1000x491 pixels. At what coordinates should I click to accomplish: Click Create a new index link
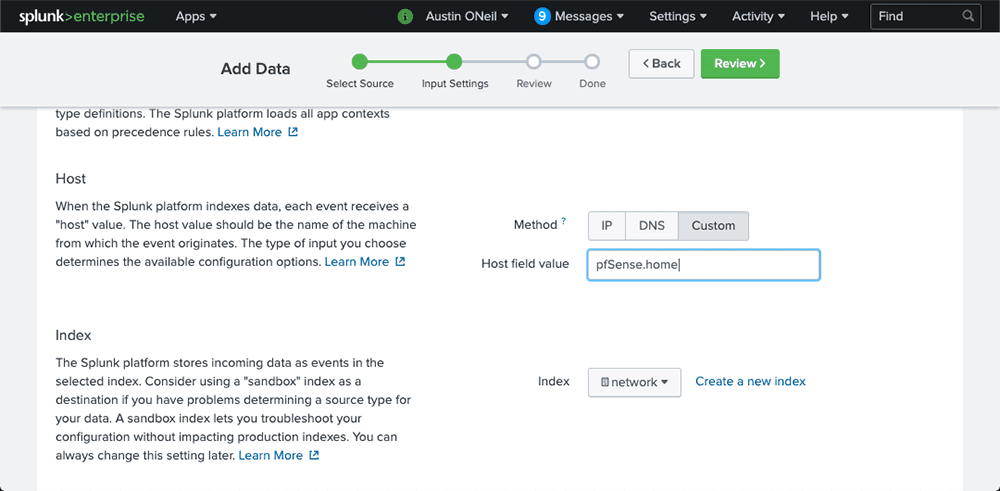click(x=750, y=381)
